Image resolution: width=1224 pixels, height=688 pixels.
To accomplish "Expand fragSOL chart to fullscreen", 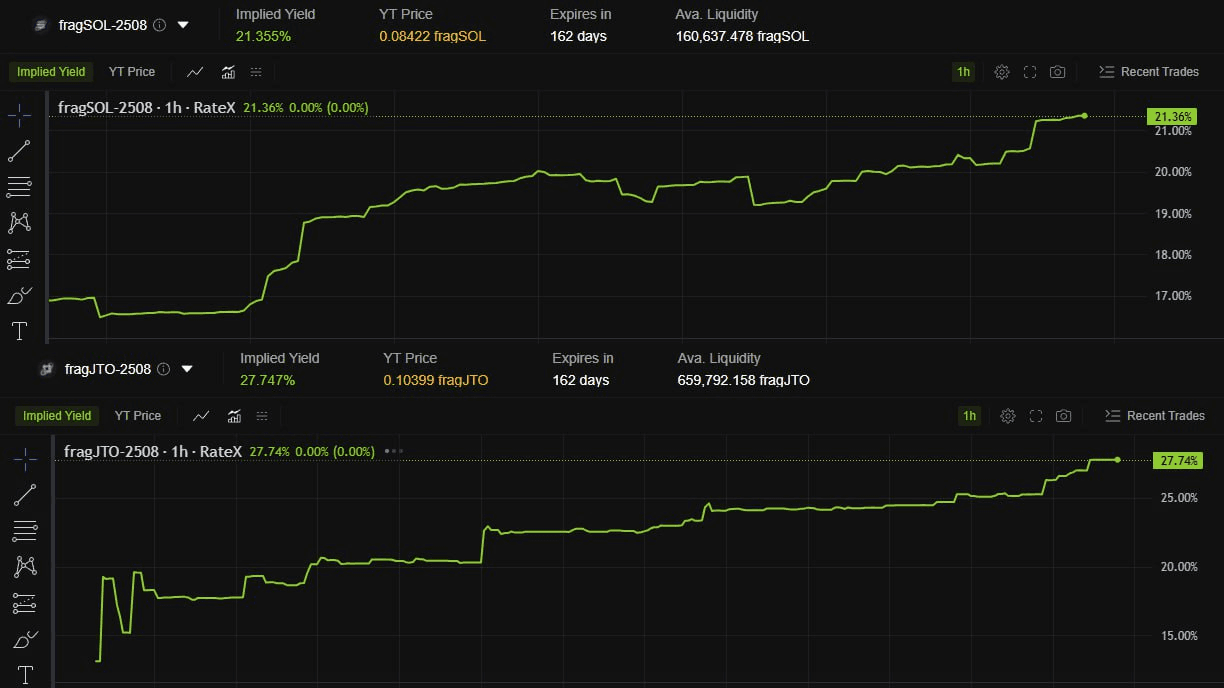I will 1030,72.
